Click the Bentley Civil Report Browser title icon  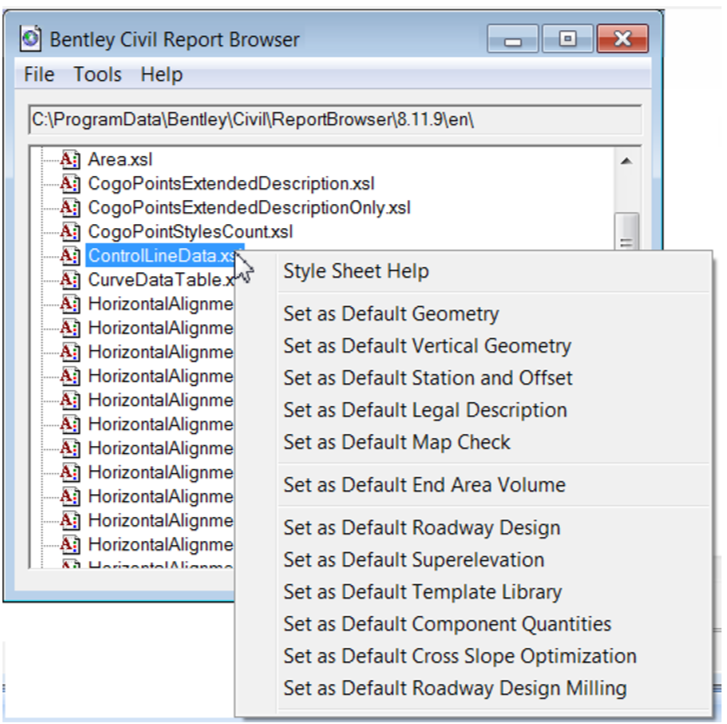(x=31, y=39)
